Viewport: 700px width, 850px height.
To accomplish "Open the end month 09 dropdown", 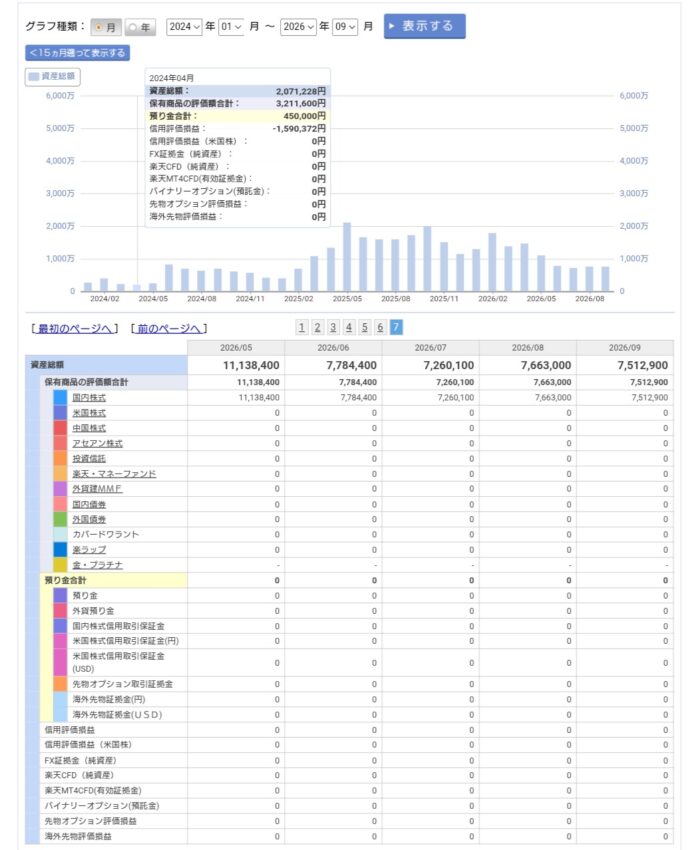I will (x=345, y=27).
